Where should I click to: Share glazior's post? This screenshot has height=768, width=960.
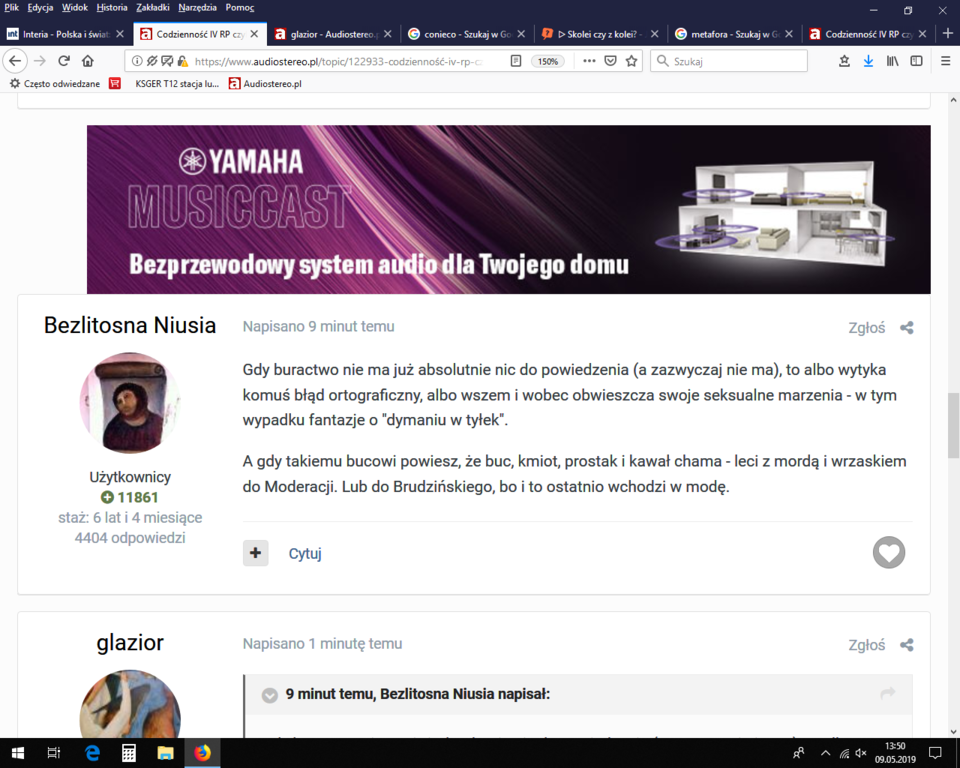[x=907, y=645]
